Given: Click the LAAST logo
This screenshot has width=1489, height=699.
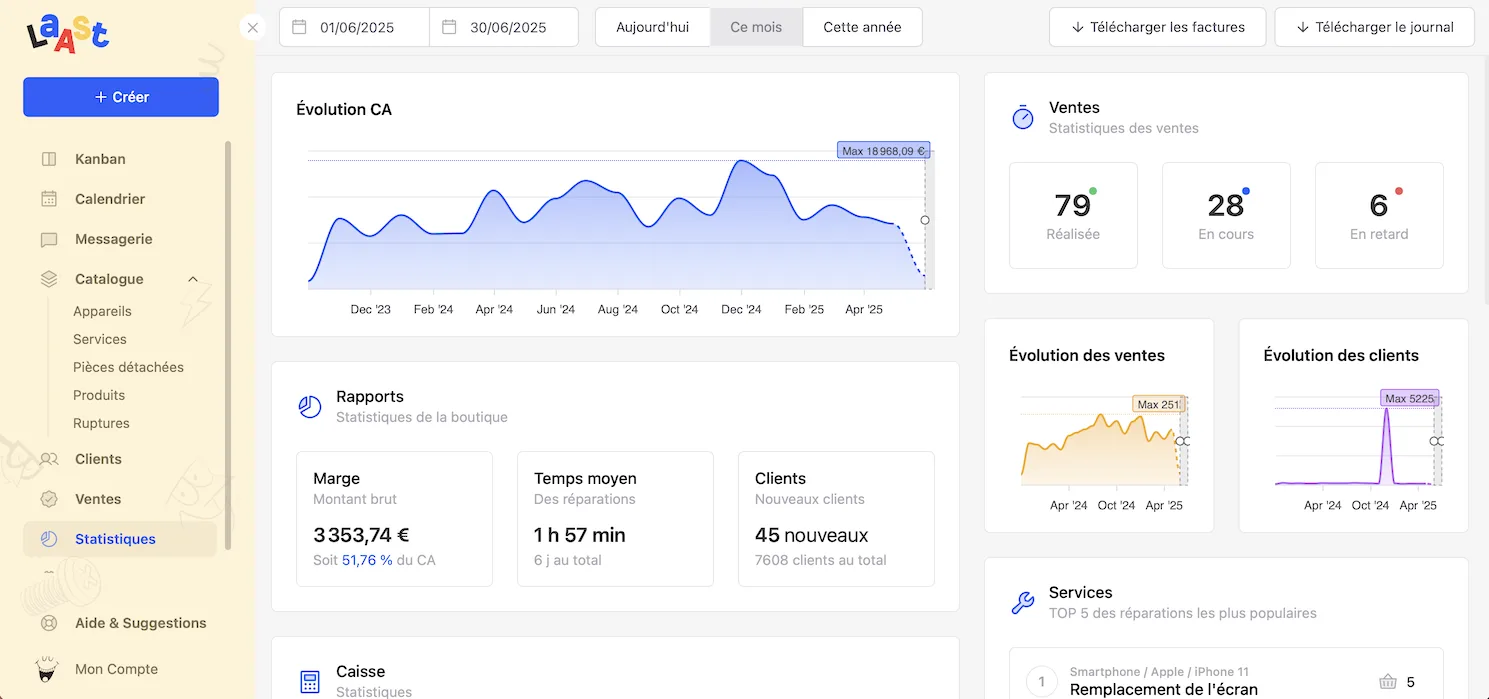Looking at the screenshot, I should (x=68, y=32).
